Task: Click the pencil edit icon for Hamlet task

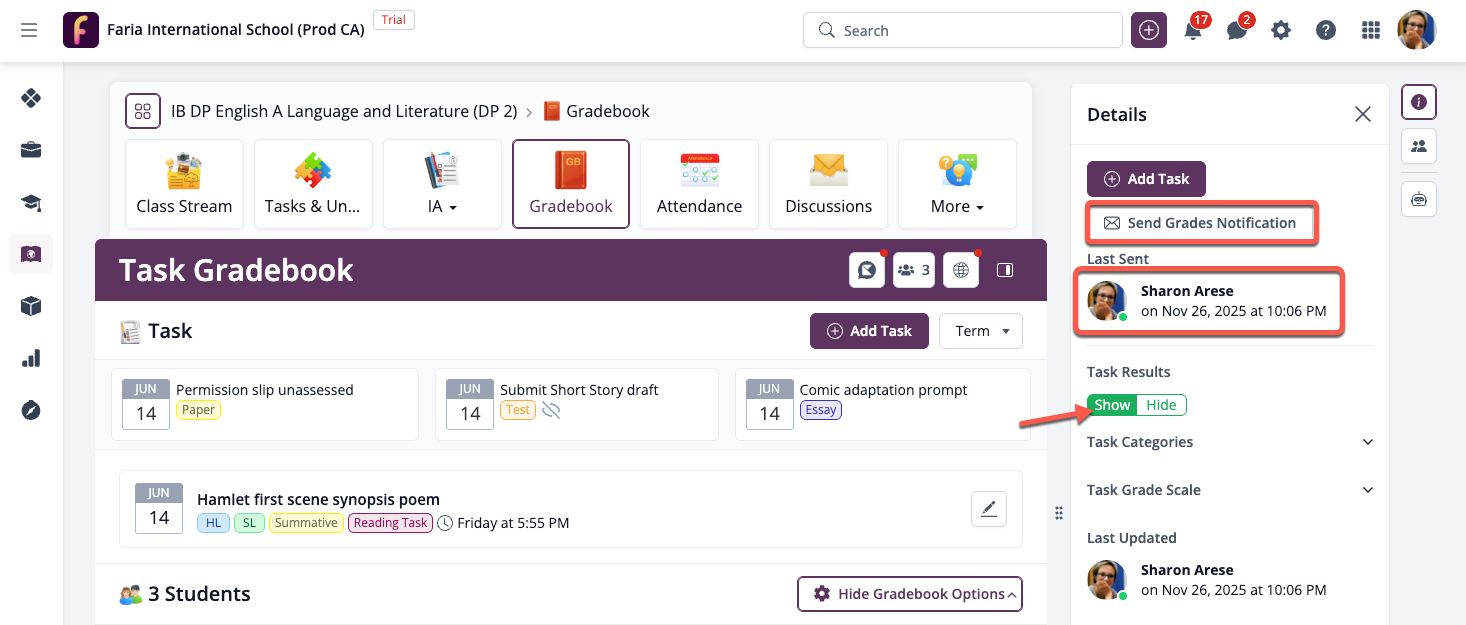Action: click(988, 509)
